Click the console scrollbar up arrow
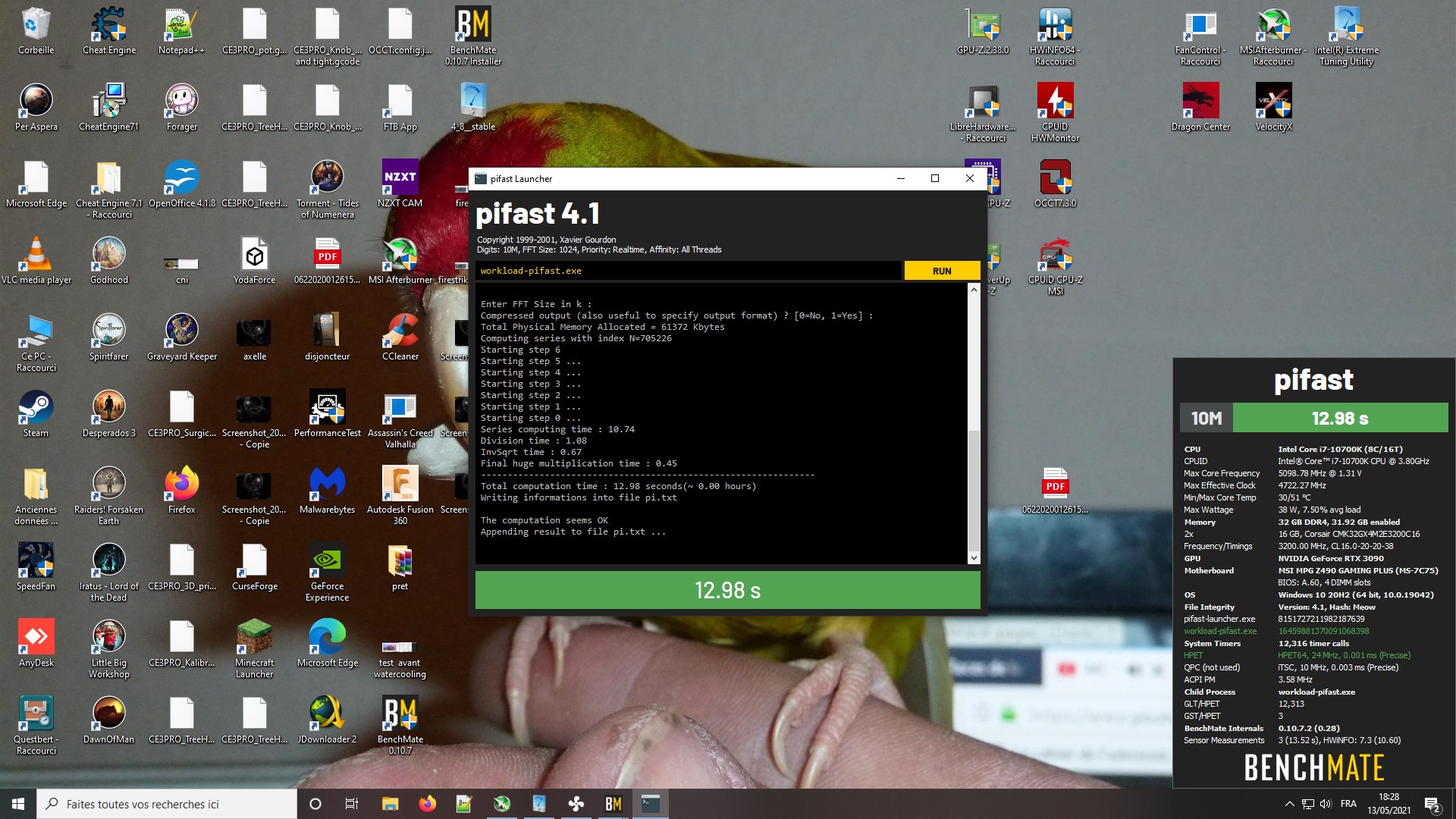The height and width of the screenshot is (819, 1456). click(x=974, y=290)
